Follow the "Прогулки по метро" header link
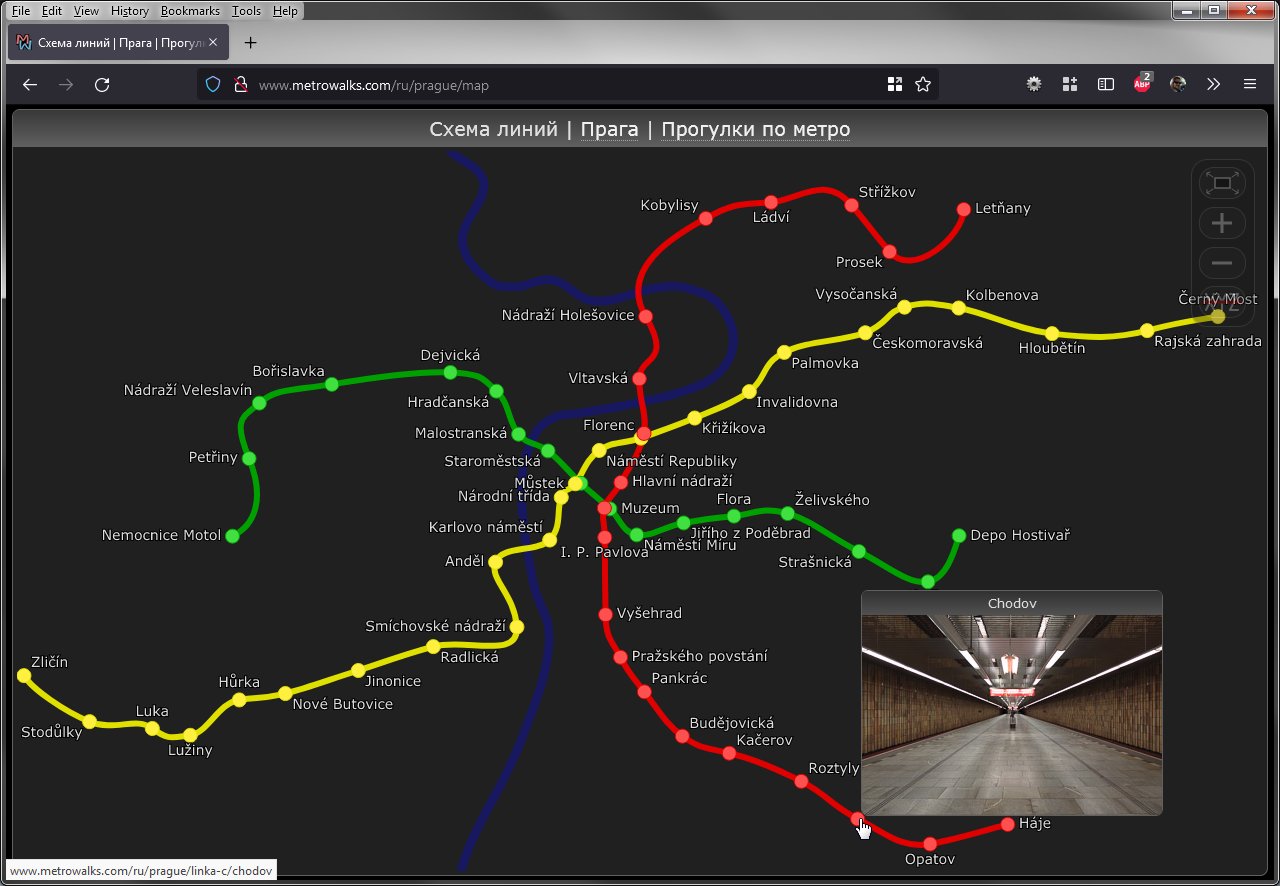 (755, 130)
